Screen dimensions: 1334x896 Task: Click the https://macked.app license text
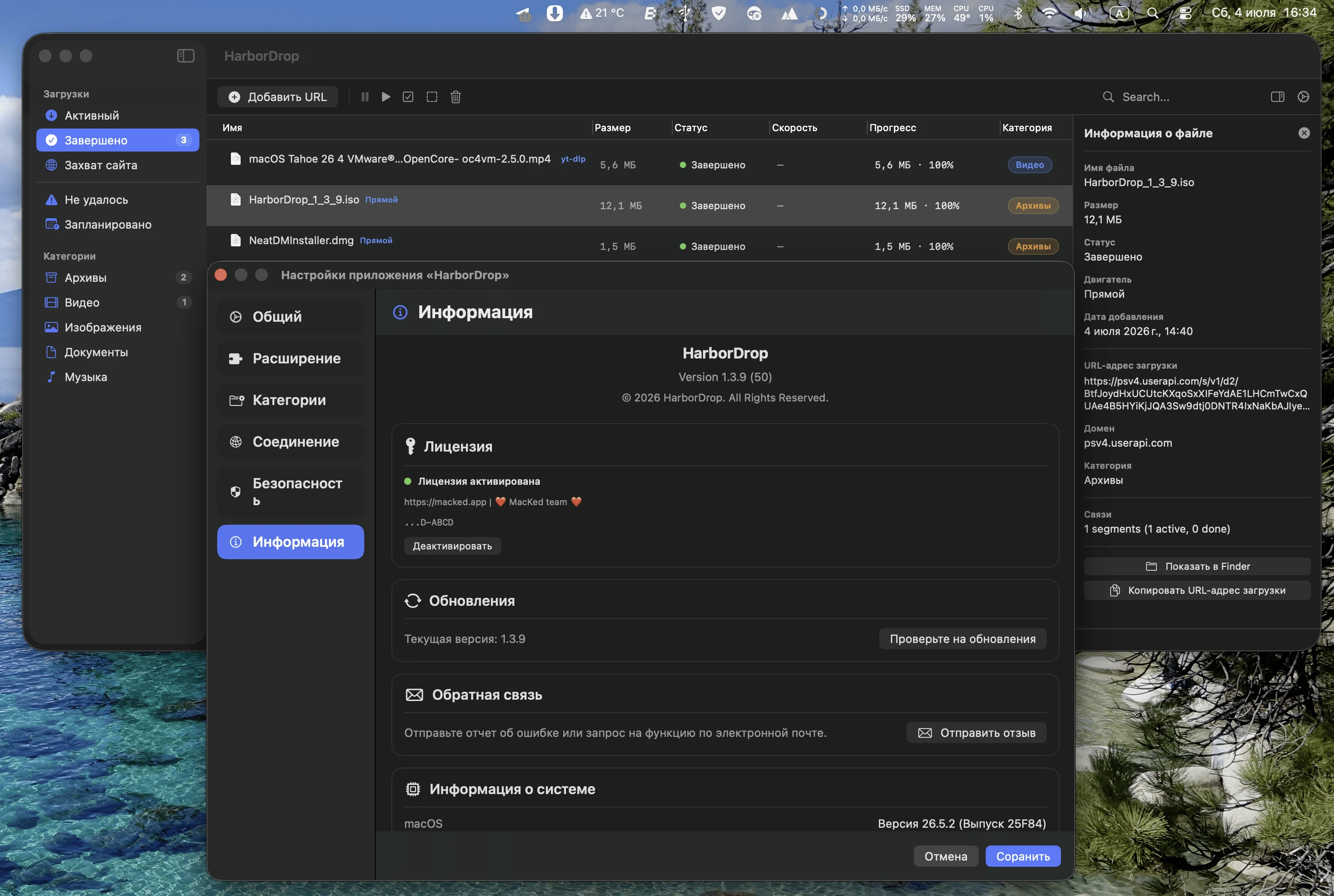(x=445, y=502)
